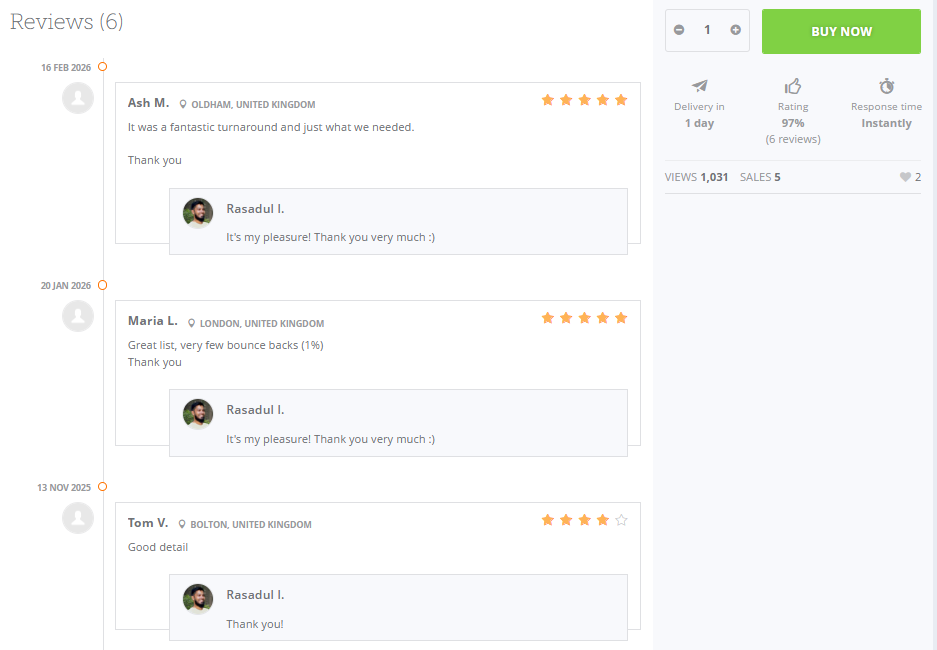Viewport: 937px width, 650px height.
Task: Favorite the listing with the heart icon
Action: coord(904,176)
